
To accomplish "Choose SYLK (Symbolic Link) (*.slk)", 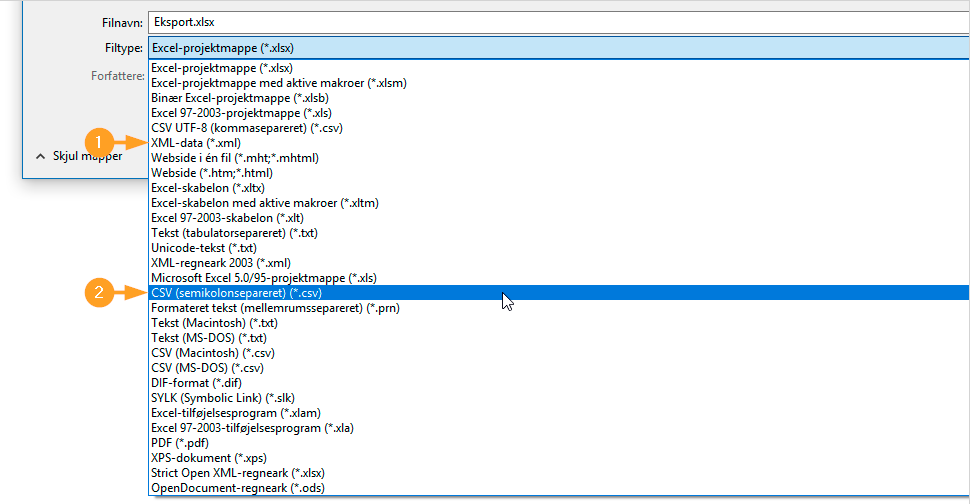I will pyautogui.click(x=559, y=398).
